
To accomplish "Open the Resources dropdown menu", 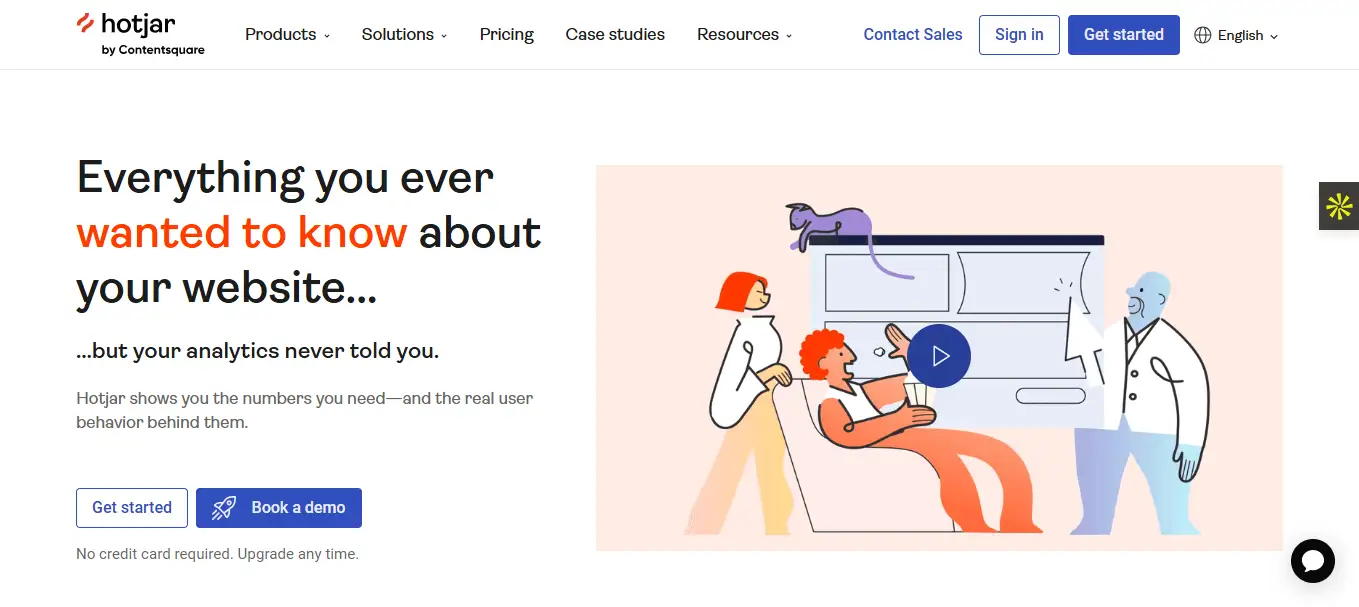I will (744, 34).
